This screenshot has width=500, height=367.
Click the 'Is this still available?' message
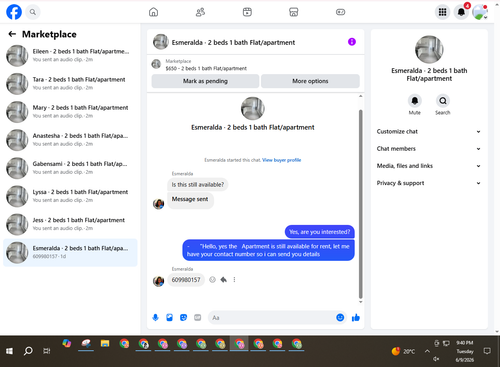click(198, 185)
